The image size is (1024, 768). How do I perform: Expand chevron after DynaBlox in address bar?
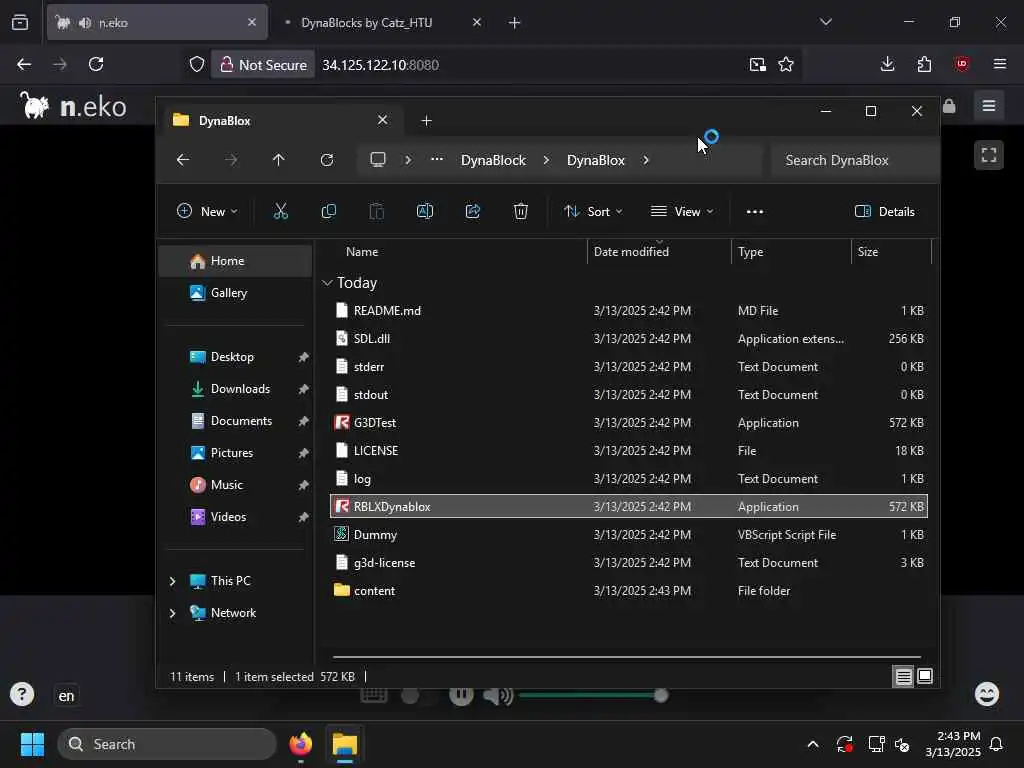point(646,160)
